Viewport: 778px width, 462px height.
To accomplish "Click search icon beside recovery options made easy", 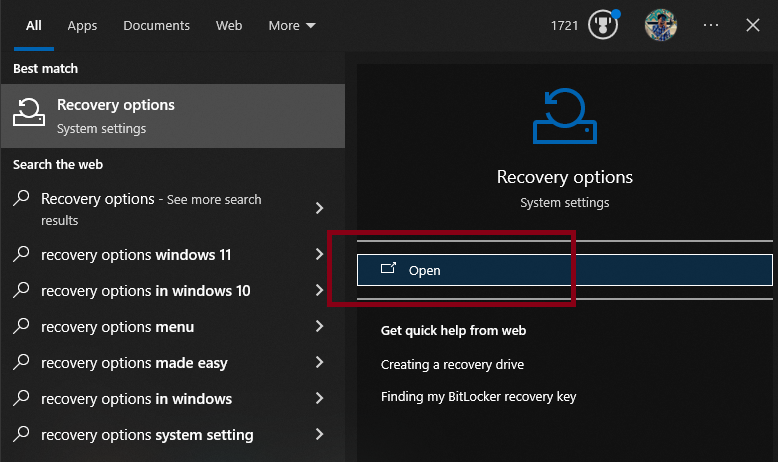I will pos(21,362).
